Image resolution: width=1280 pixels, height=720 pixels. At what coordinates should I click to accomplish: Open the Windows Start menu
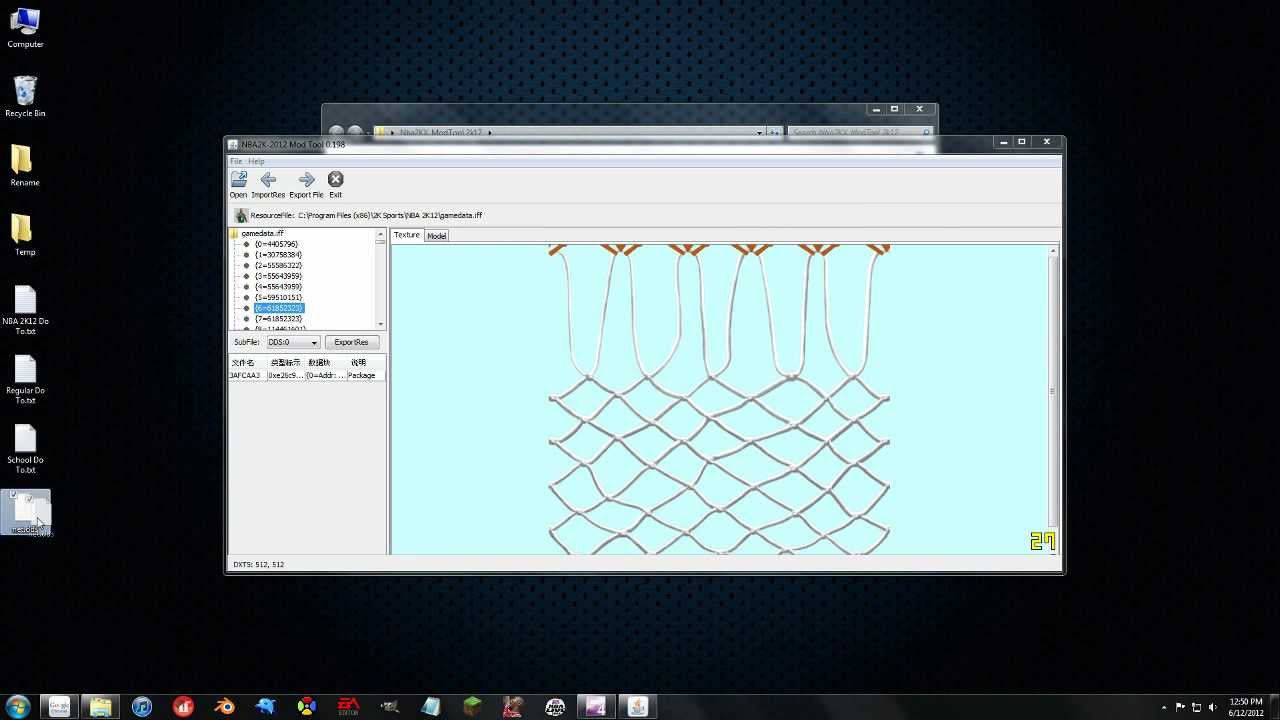[x=18, y=707]
